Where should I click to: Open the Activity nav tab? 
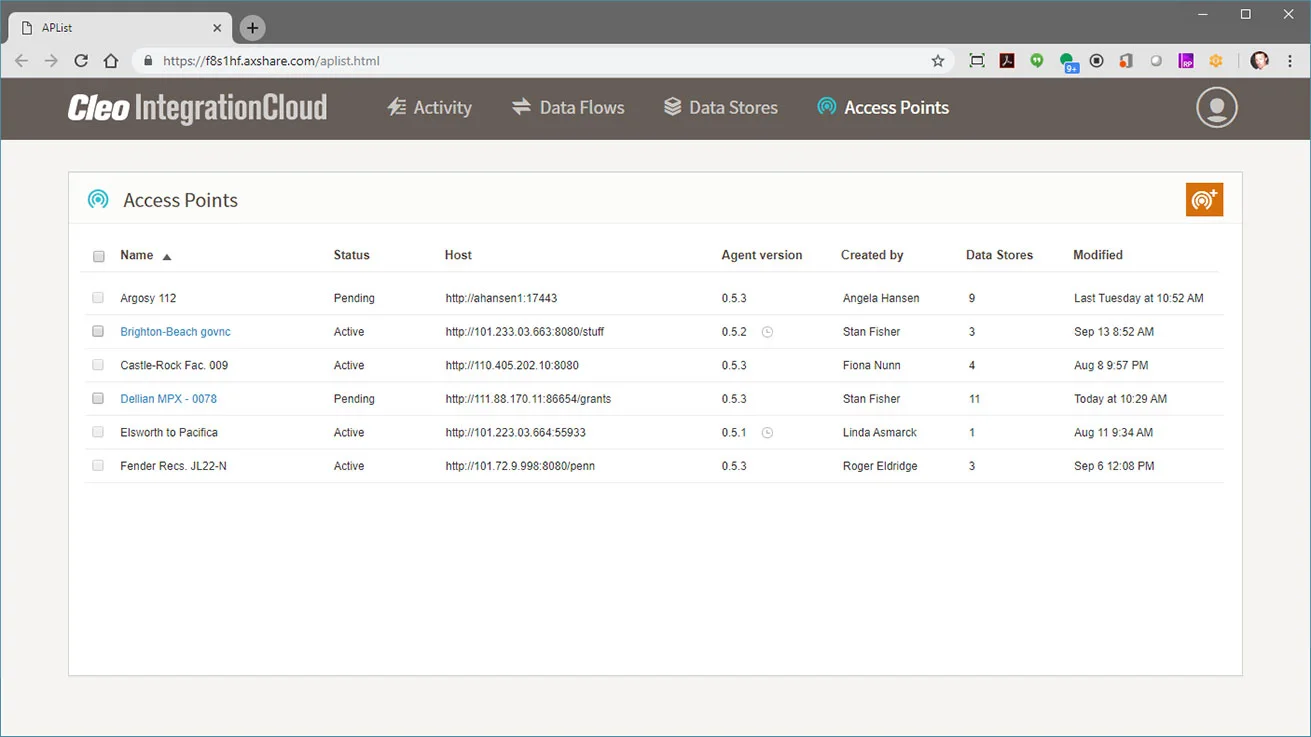pyautogui.click(x=429, y=108)
